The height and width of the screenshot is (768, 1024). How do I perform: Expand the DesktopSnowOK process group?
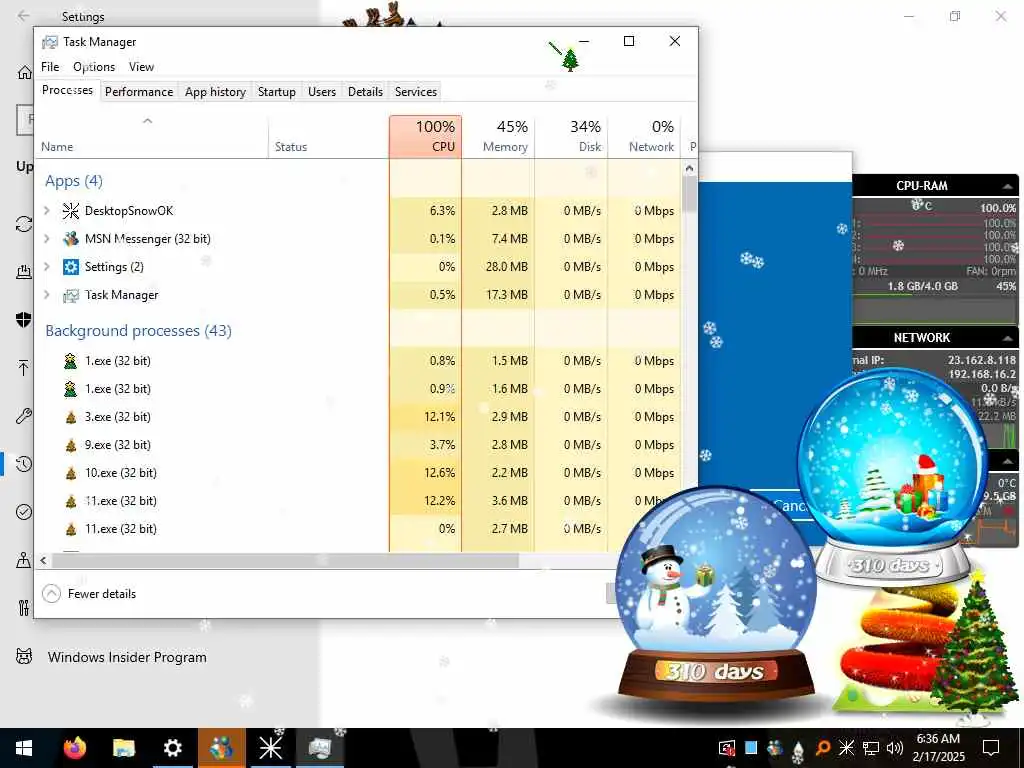coord(47,210)
